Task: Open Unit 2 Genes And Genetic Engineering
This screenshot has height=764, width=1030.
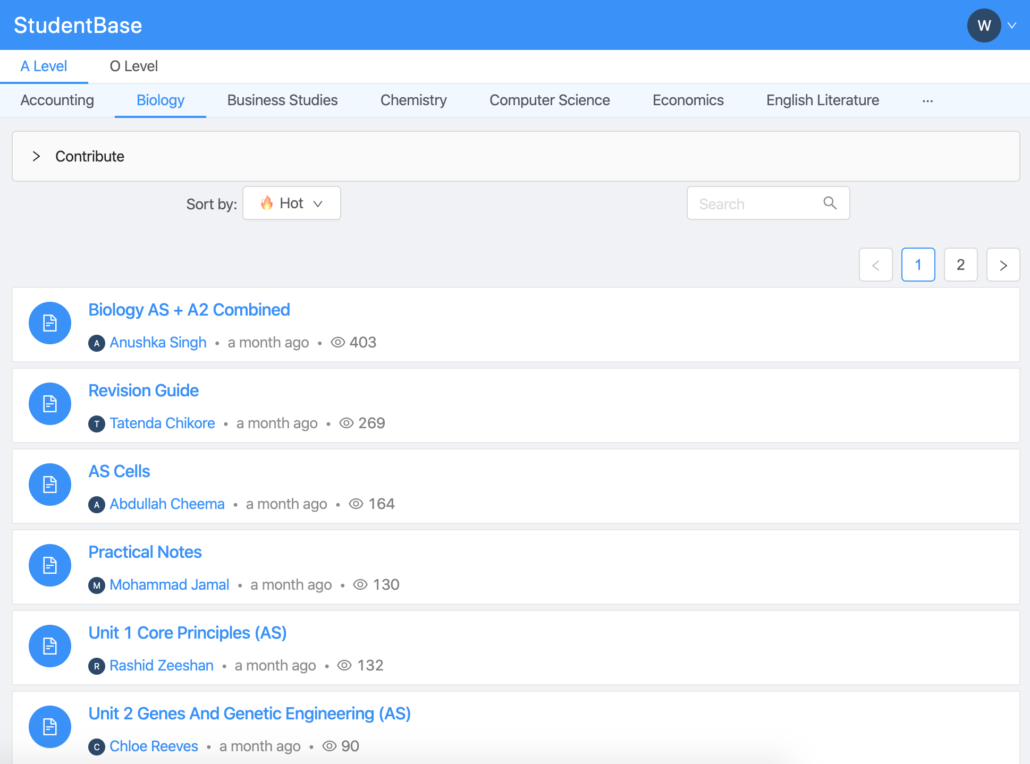Action: pos(250,714)
